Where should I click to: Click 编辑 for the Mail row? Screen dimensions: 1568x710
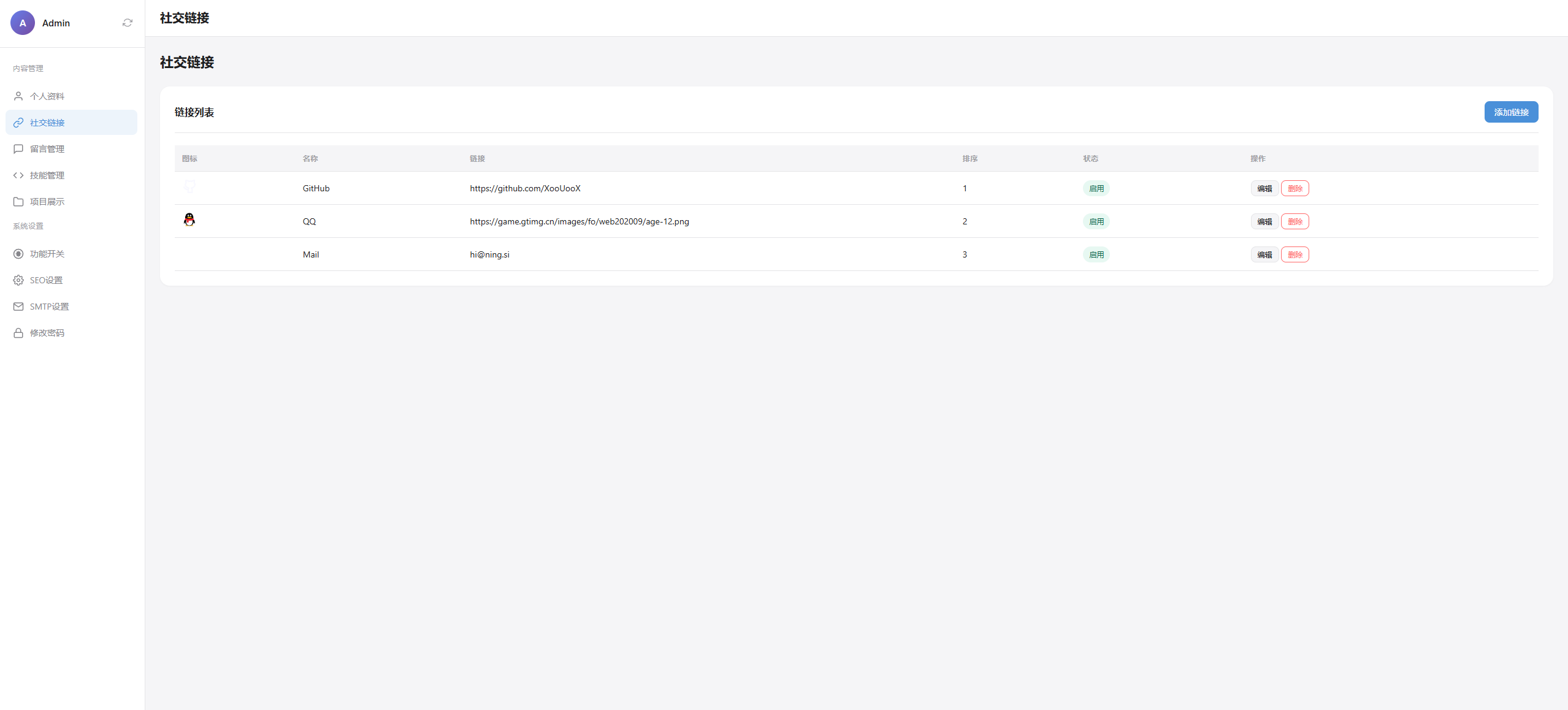(1264, 254)
